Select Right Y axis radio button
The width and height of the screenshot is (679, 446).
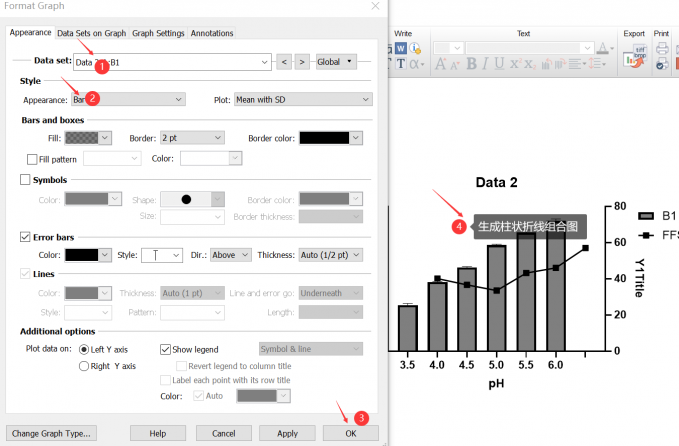(84, 366)
